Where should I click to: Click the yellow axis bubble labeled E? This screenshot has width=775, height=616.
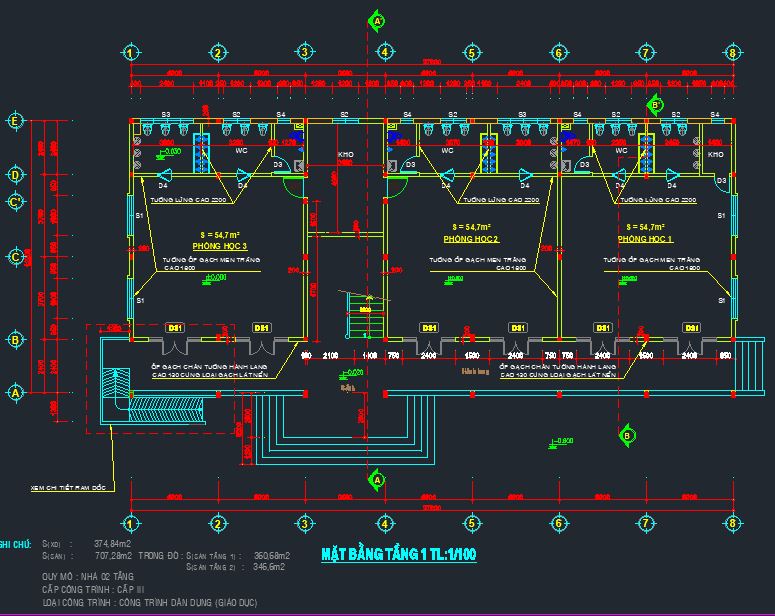coord(15,121)
